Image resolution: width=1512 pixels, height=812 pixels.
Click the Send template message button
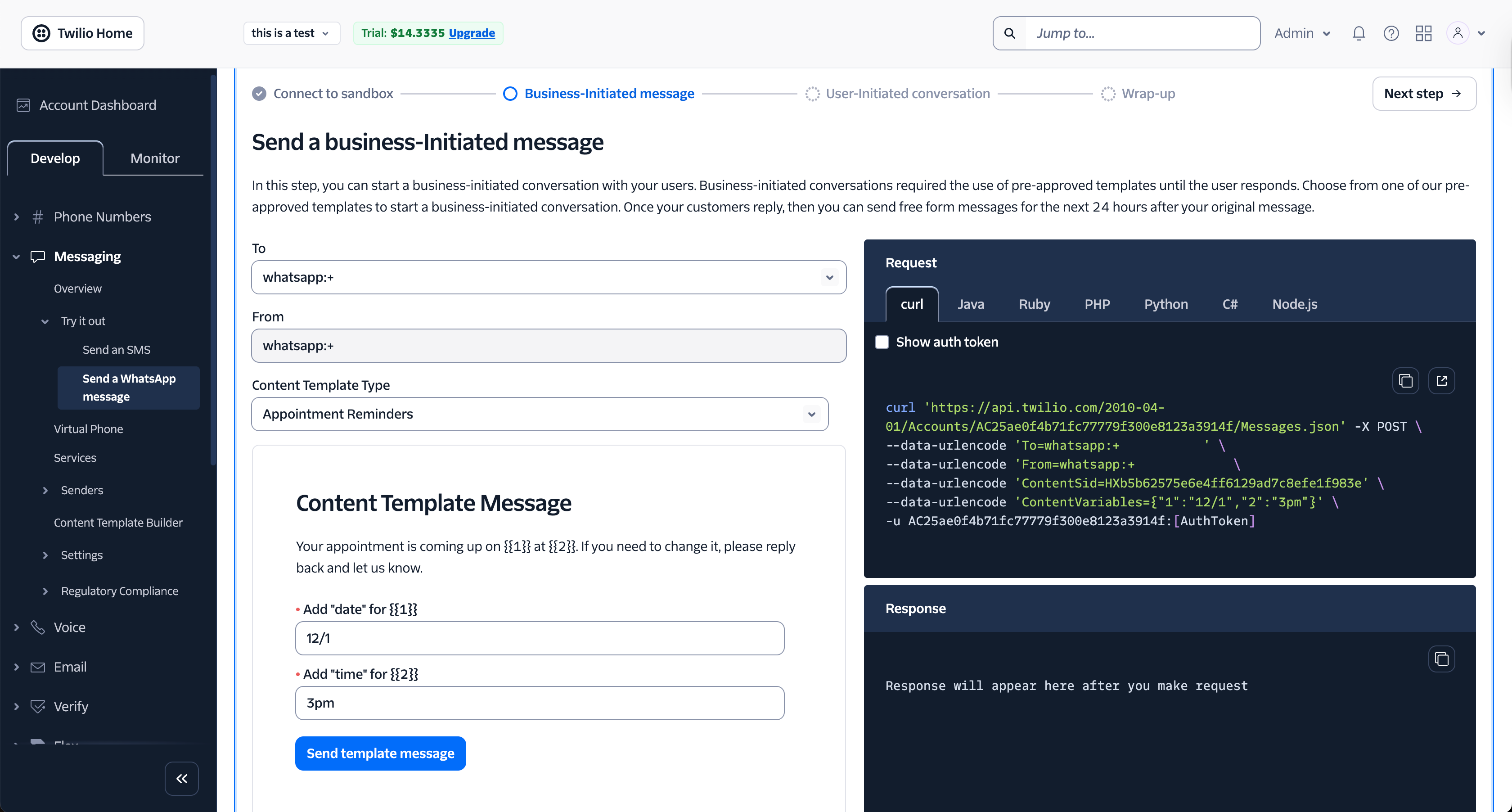(x=380, y=753)
